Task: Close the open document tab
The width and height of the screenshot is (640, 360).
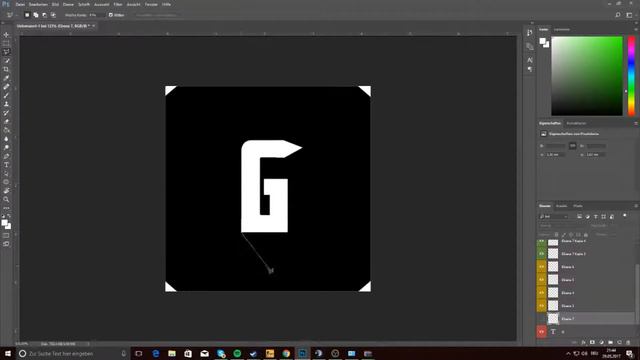Action: click(x=93, y=26)
